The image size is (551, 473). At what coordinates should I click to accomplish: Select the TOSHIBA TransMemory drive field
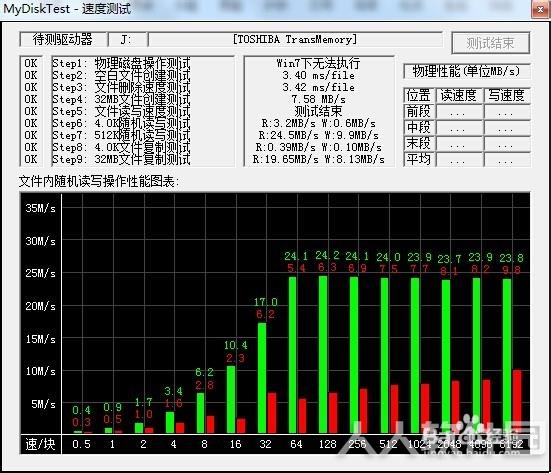point(295,39)
